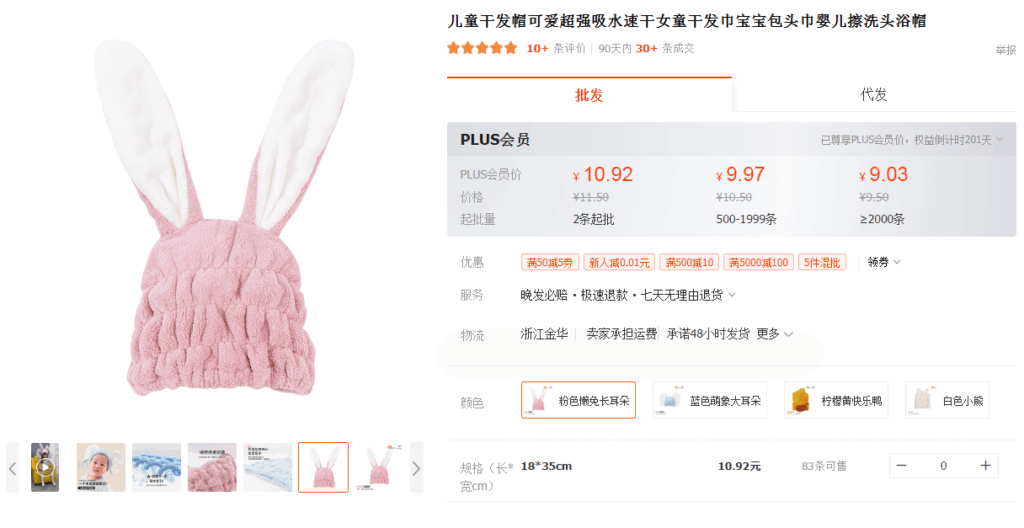View the blue fabric detail thumbnail
The width and height of the screenshot is (1024, 528).
coord(157,467)
